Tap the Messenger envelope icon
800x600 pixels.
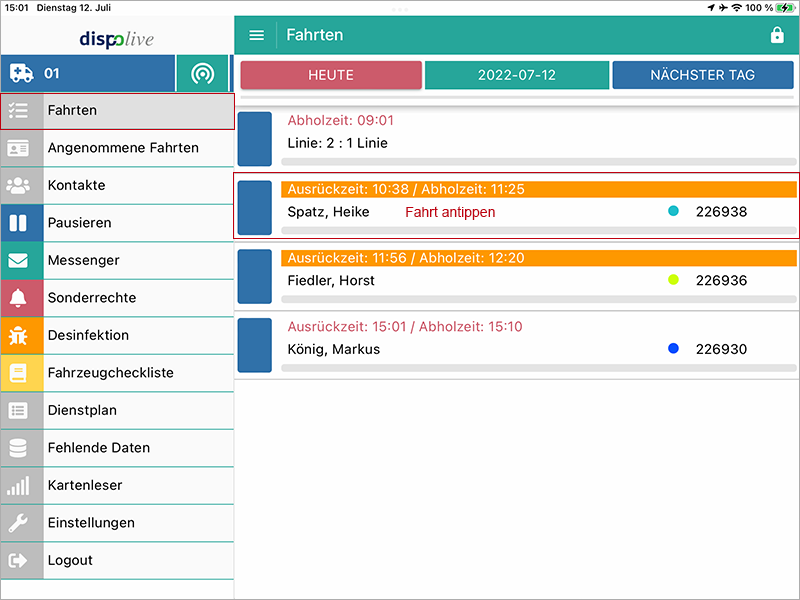[18, 261]
